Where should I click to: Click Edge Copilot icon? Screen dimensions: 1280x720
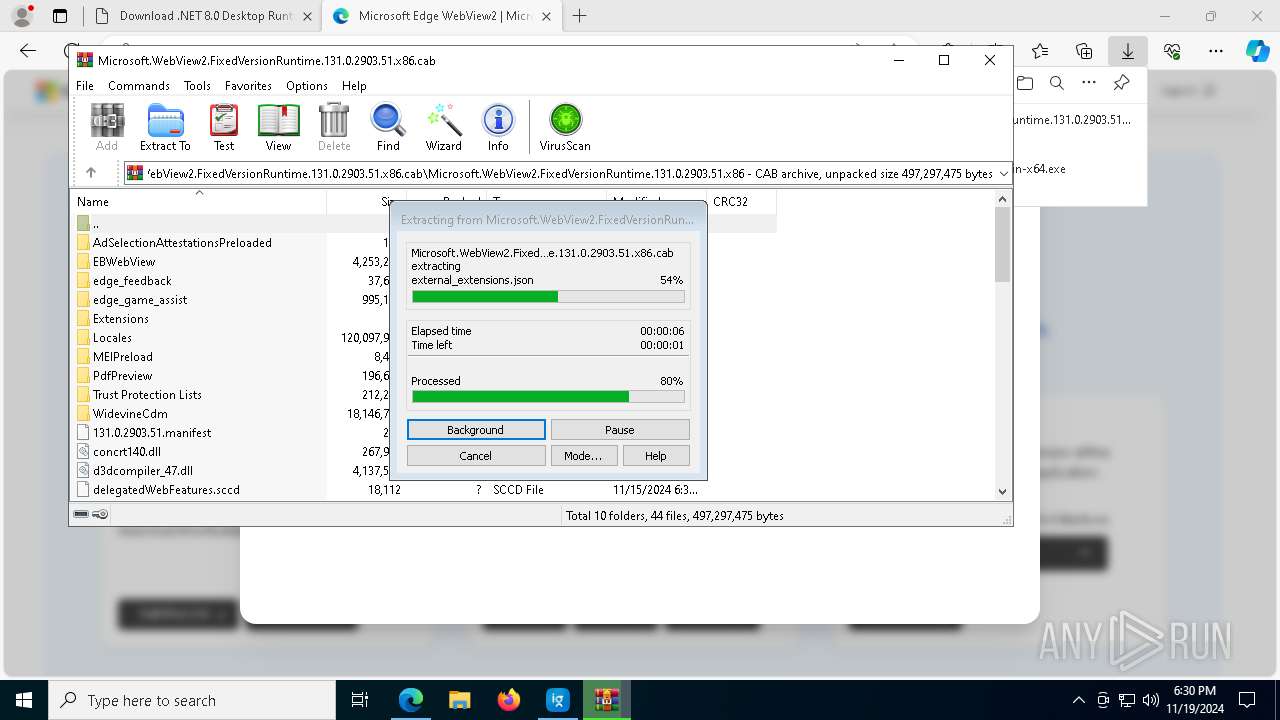[1257, 51]
